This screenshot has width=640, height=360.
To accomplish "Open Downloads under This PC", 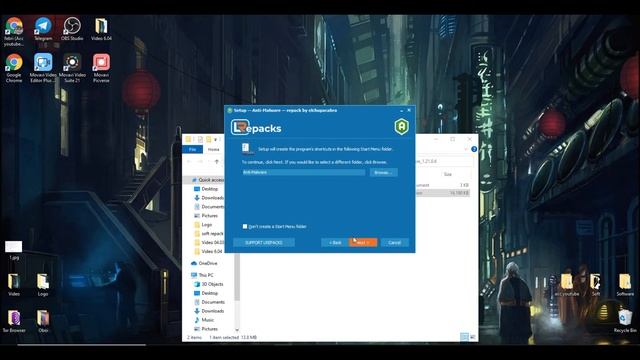I will pyautogui.click(x=210, y=311).
